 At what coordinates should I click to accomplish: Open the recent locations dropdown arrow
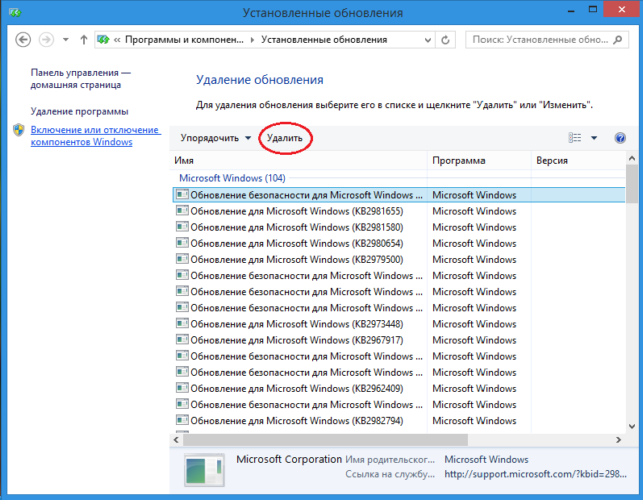click(x=66, y=40)
